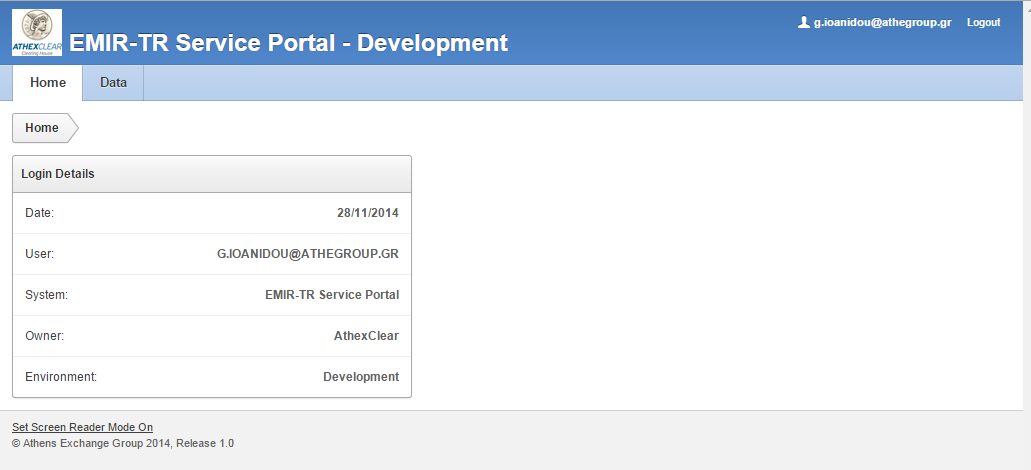The height and width of the screenshot is (470, 1031).
Task: Click the EMIR-TR Service Portal - Development title
Action: coord(289,43)
